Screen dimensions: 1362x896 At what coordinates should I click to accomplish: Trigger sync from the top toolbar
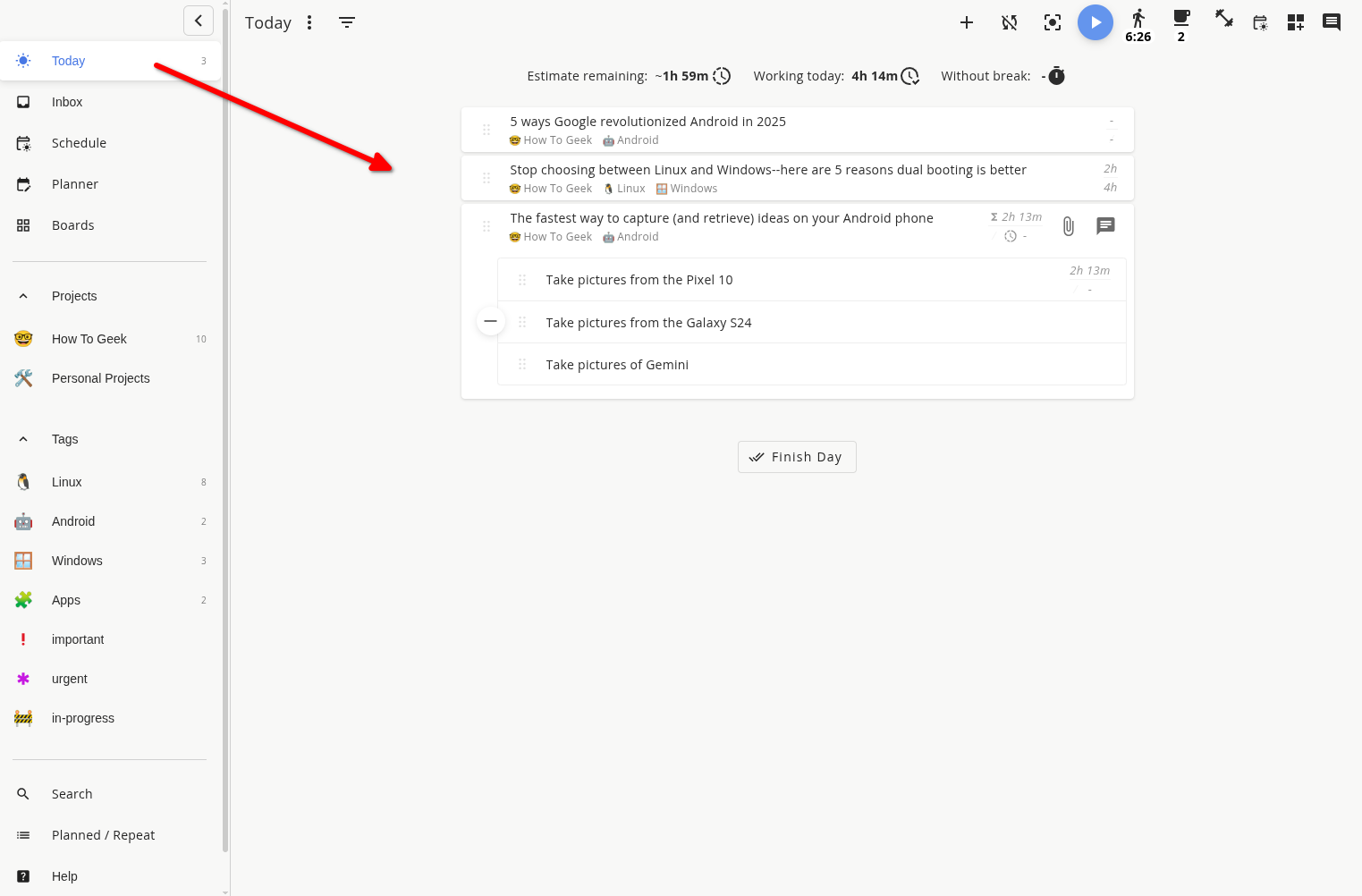point(1010,22)
